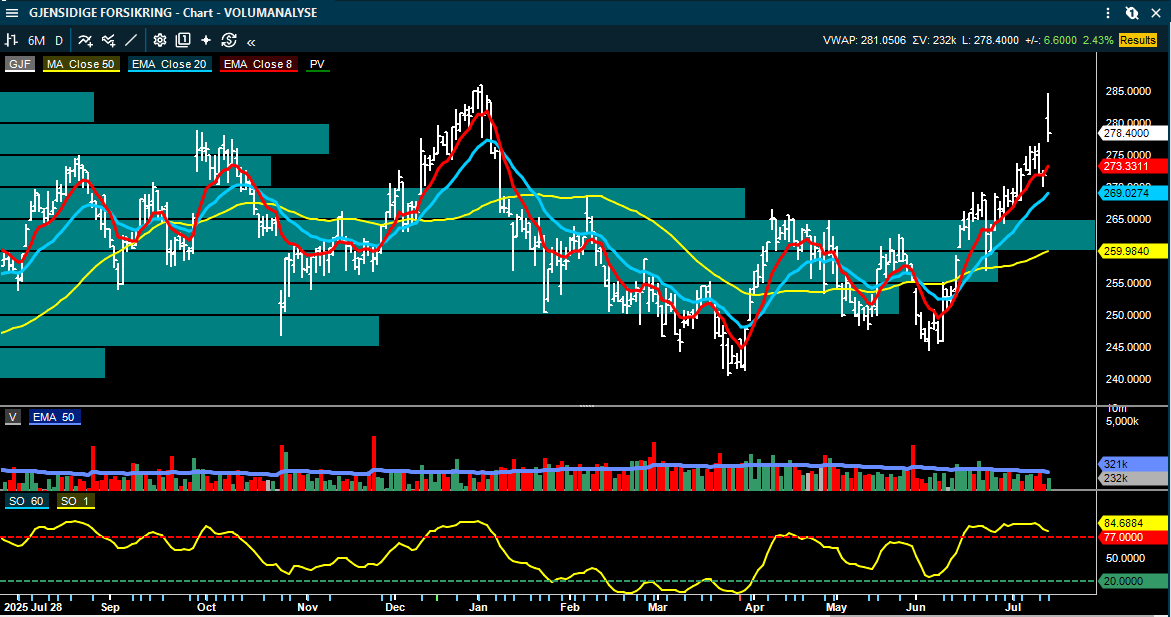
Task: Click the green 20.0000 level marker
Action: [1131, 581]
